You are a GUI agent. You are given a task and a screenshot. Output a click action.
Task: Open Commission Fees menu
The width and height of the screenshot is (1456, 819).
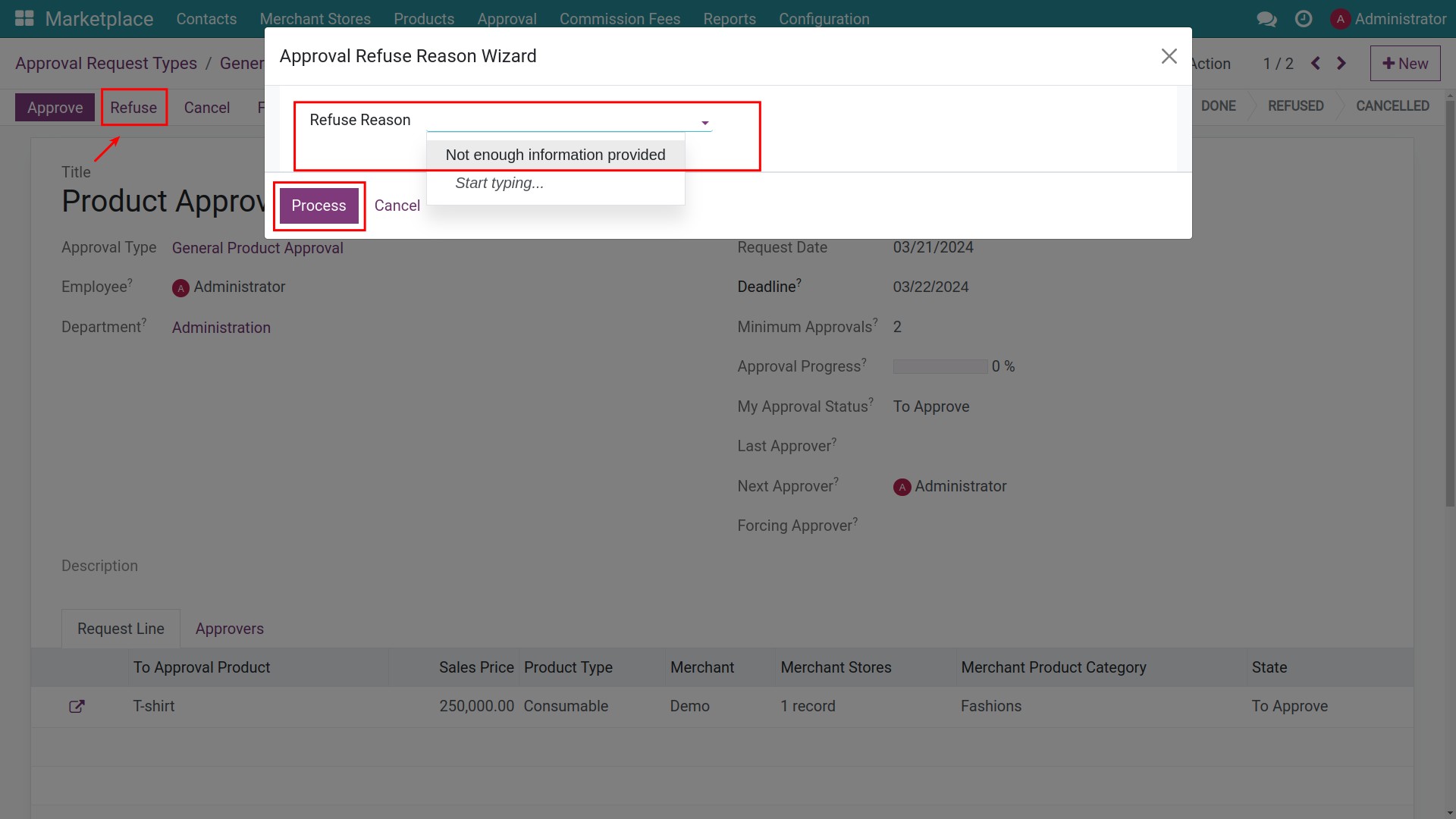(620, 19)
